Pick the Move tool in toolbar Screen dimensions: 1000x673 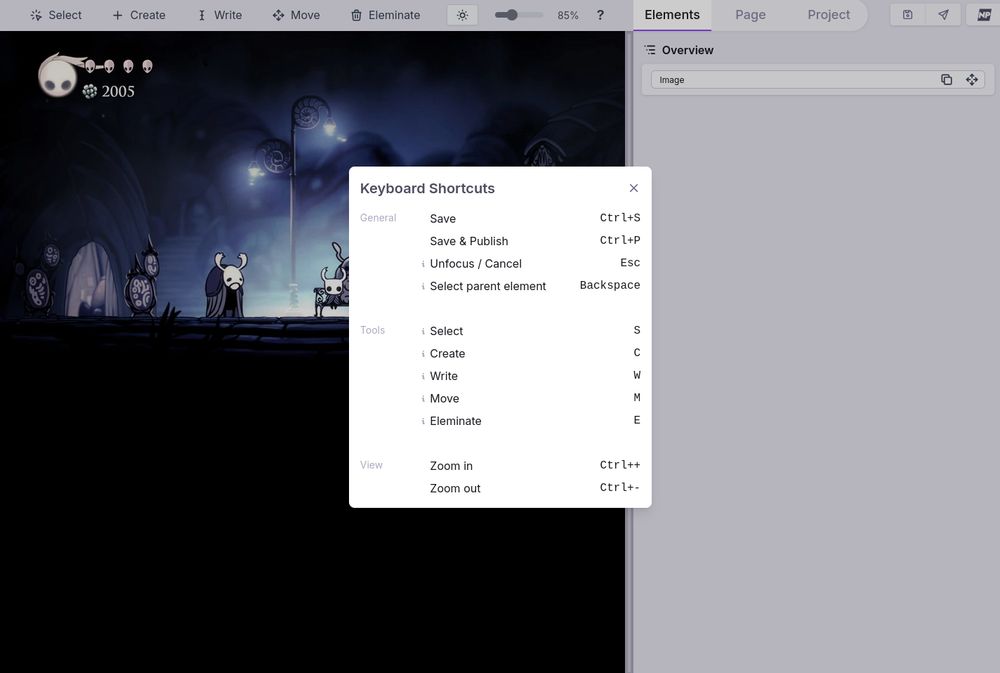coord(297,15)
